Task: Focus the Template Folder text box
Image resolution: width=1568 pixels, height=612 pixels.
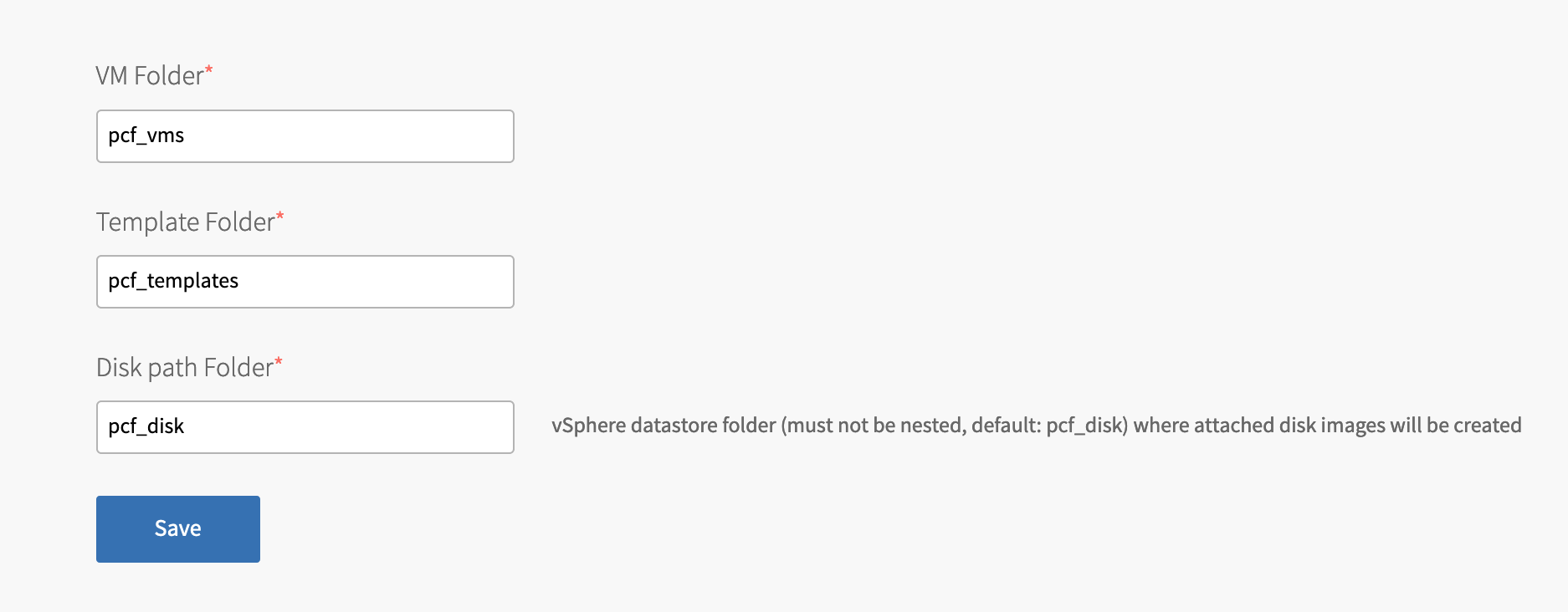Action: click(x=305, y=282)
